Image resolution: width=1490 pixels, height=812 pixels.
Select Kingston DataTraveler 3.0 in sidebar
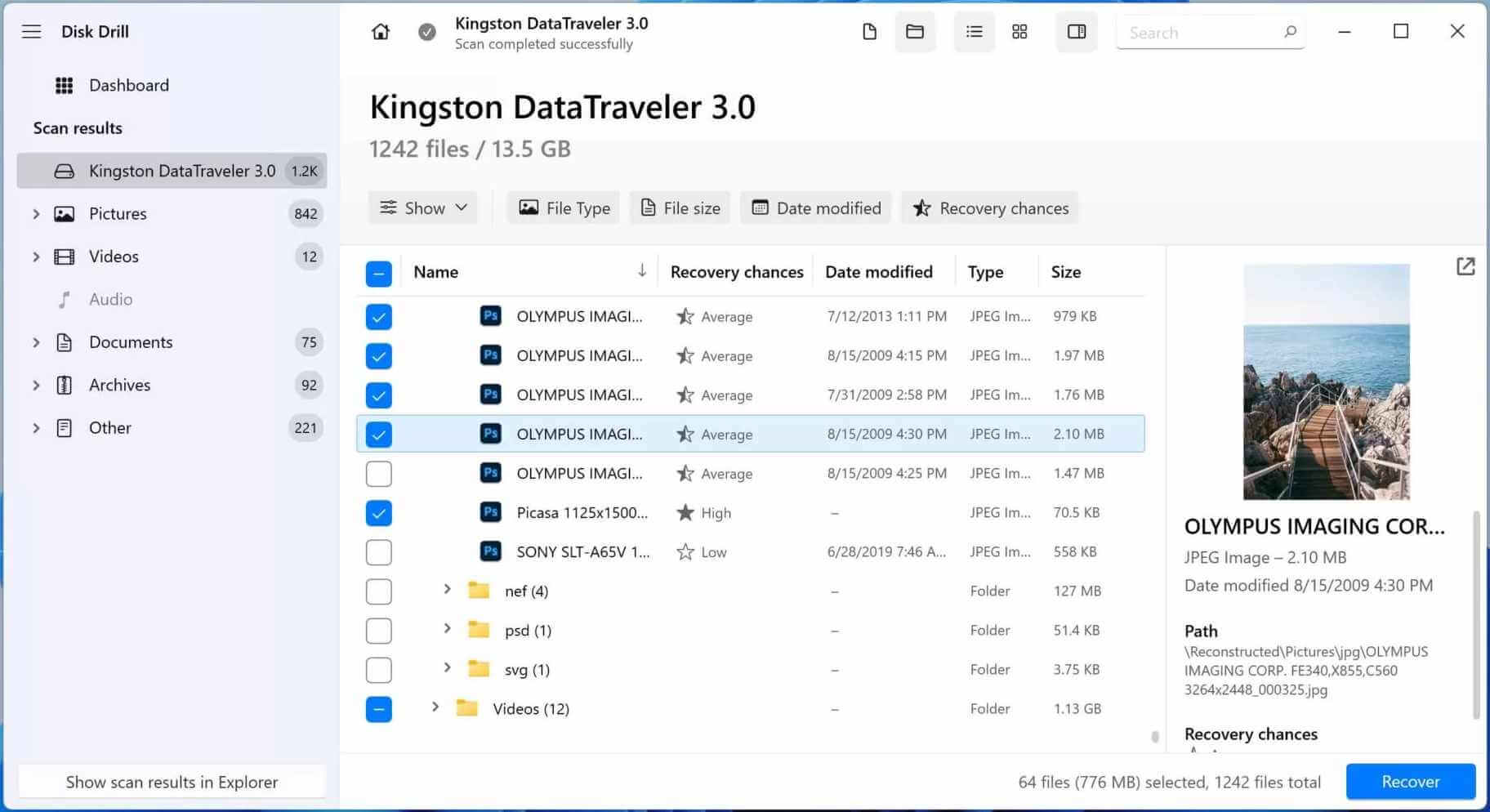tap(172, 171)
